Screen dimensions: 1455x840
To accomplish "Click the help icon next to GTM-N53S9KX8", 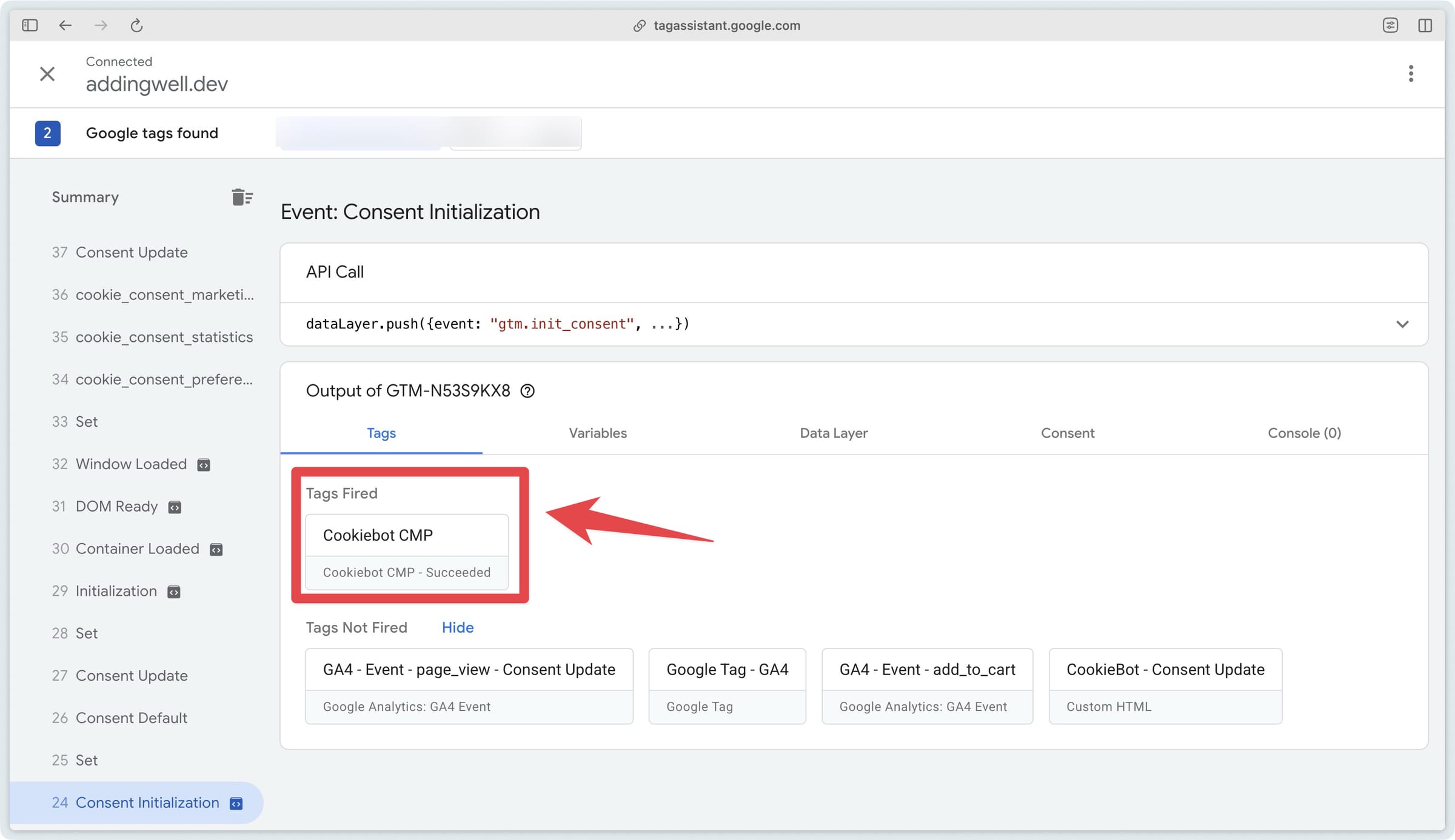I will point(527,391).
